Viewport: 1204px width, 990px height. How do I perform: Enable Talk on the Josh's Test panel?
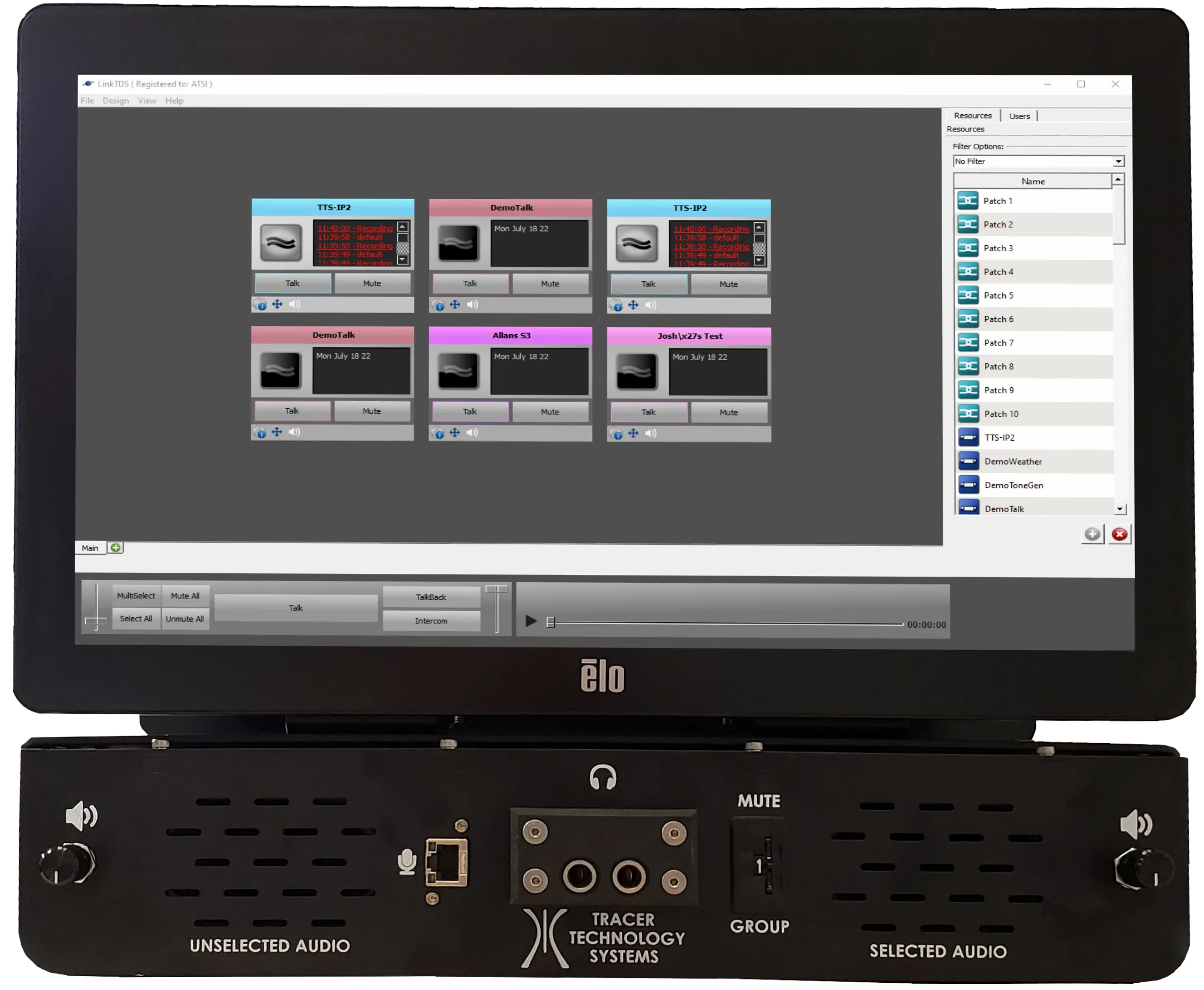[x=649, y=412]
